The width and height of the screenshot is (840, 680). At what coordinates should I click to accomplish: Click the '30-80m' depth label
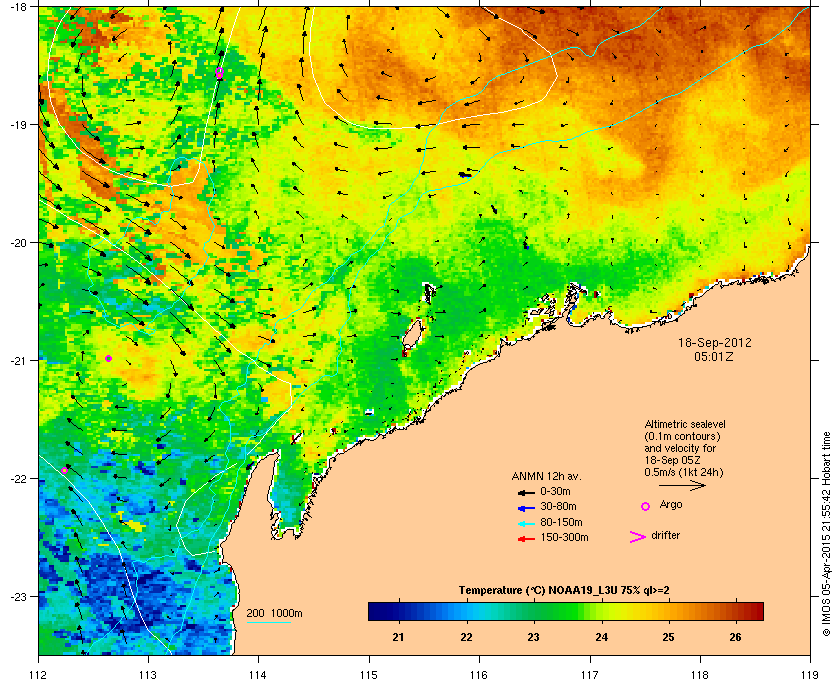pyautogui.click(x=558, y=506)
